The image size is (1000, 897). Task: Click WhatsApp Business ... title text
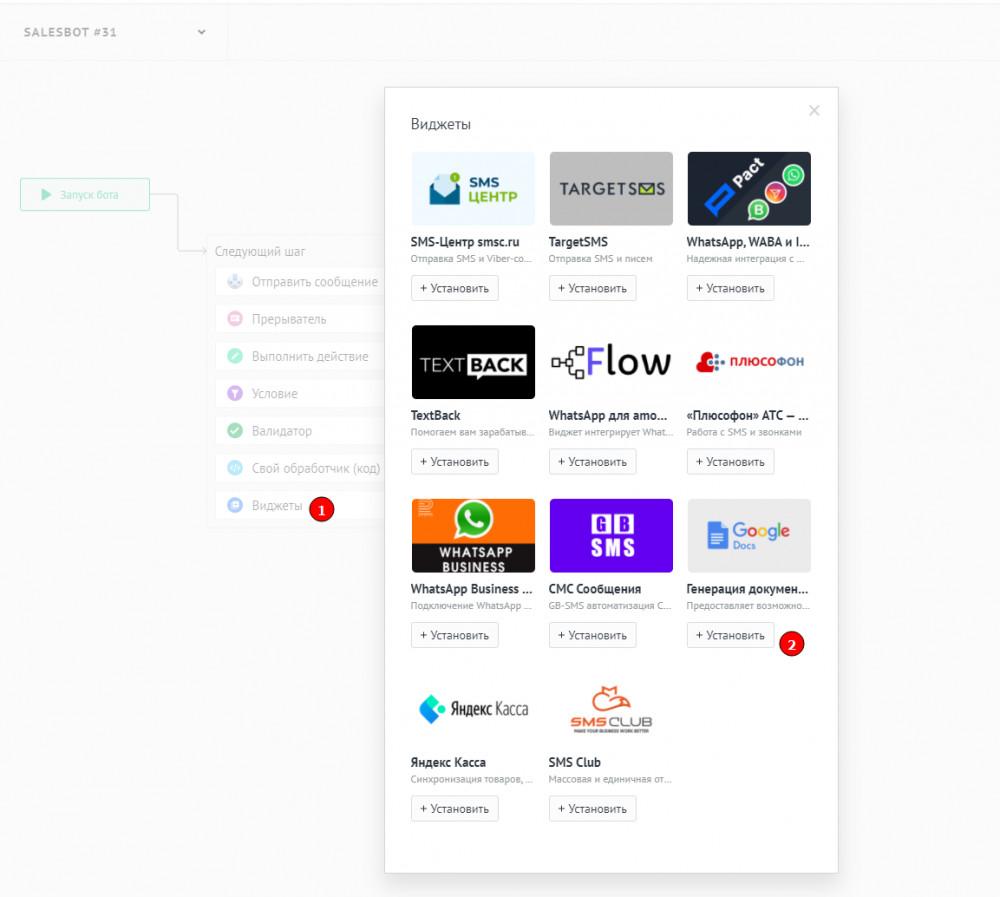pos(471,589)
